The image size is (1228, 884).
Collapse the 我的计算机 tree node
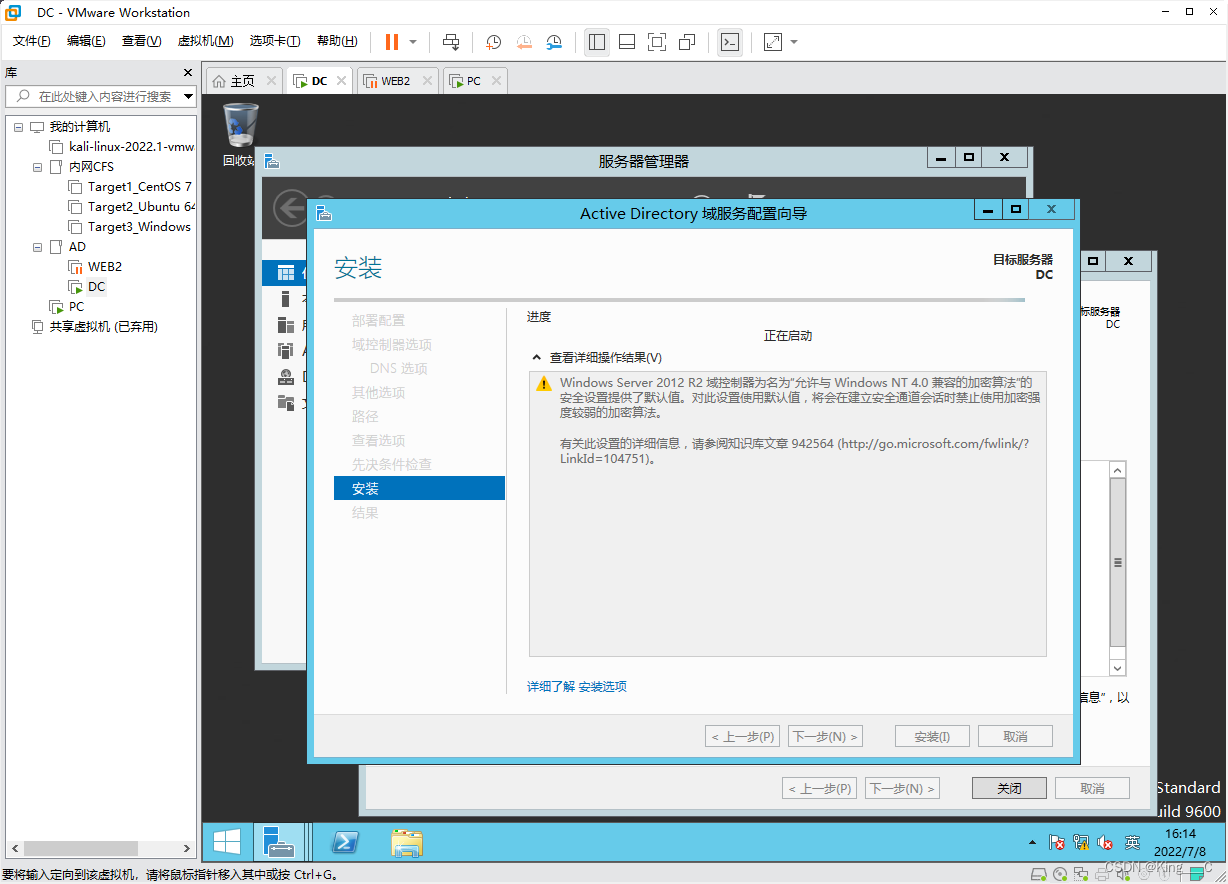(x=18, y=127)
